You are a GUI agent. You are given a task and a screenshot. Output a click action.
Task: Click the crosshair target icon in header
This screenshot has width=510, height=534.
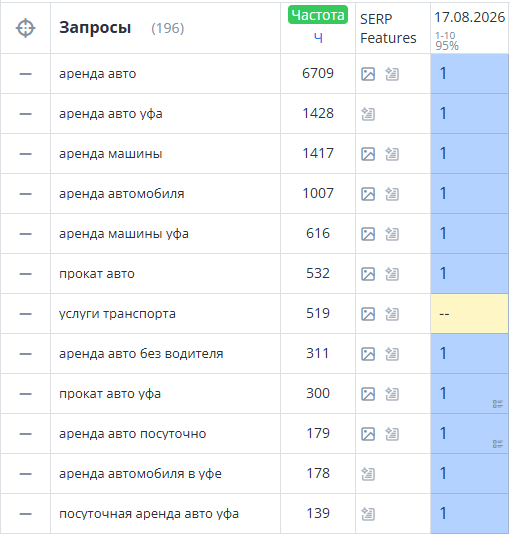pos(26,28)
